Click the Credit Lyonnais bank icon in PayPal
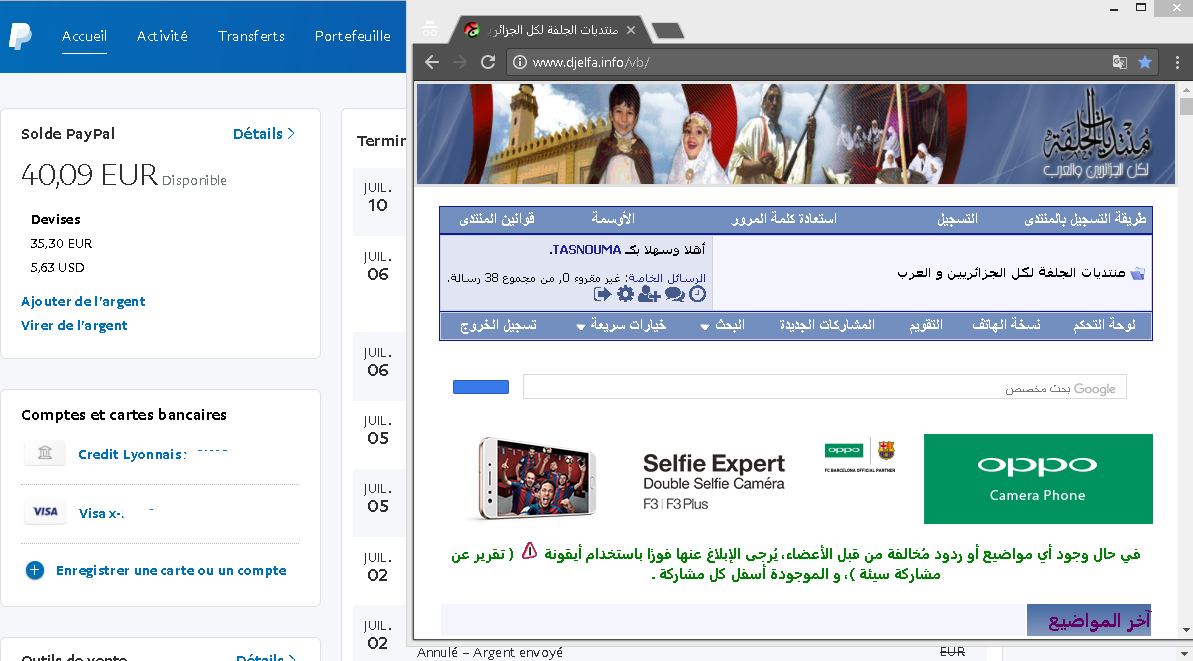Image resolution: width=1193 pixels, height=661 pixels. [x=45, y=453]
